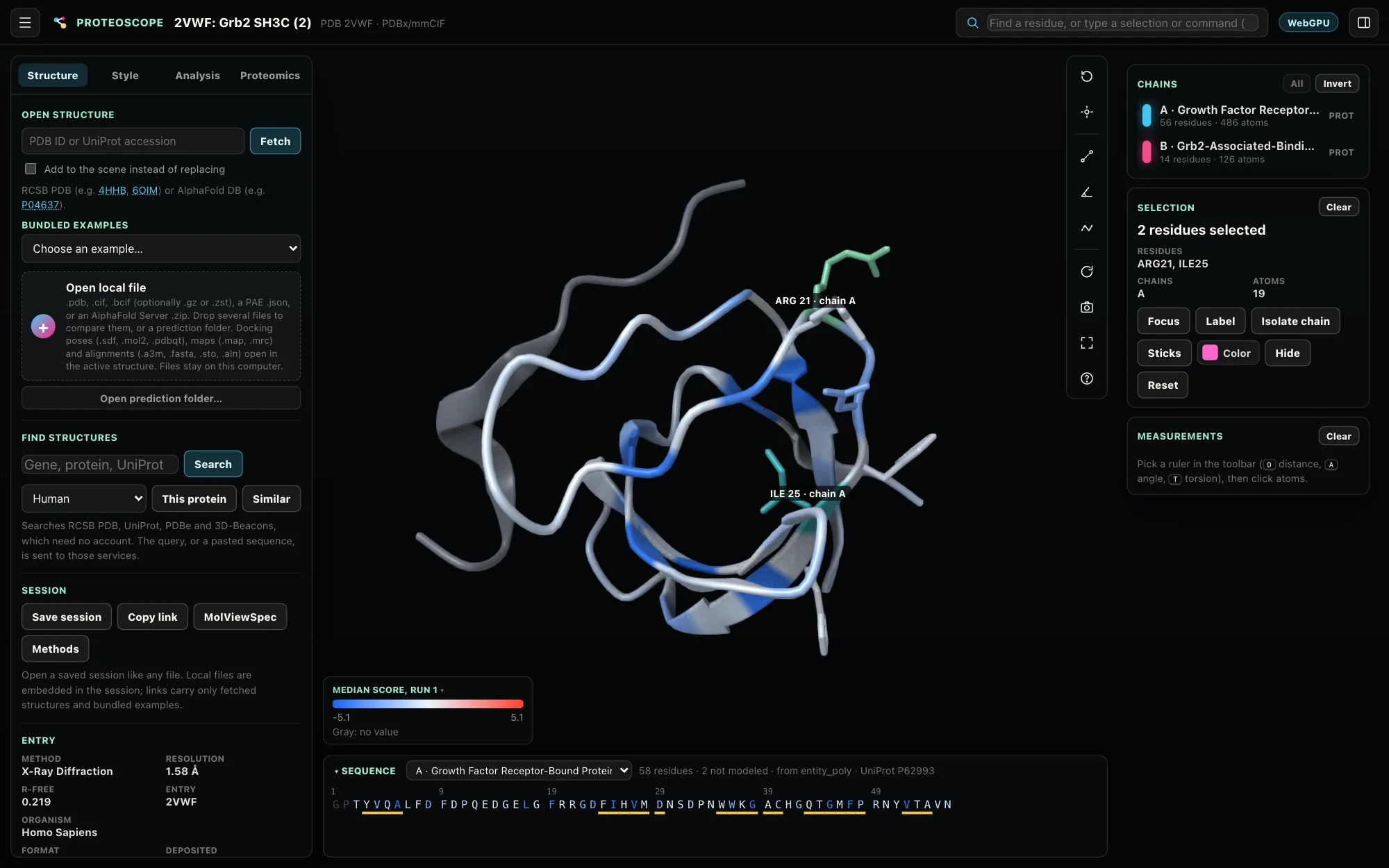This screenshot has height=868, width=1389.
Task: Switch to the Analysis tab
Action: (x=197, y=76)
